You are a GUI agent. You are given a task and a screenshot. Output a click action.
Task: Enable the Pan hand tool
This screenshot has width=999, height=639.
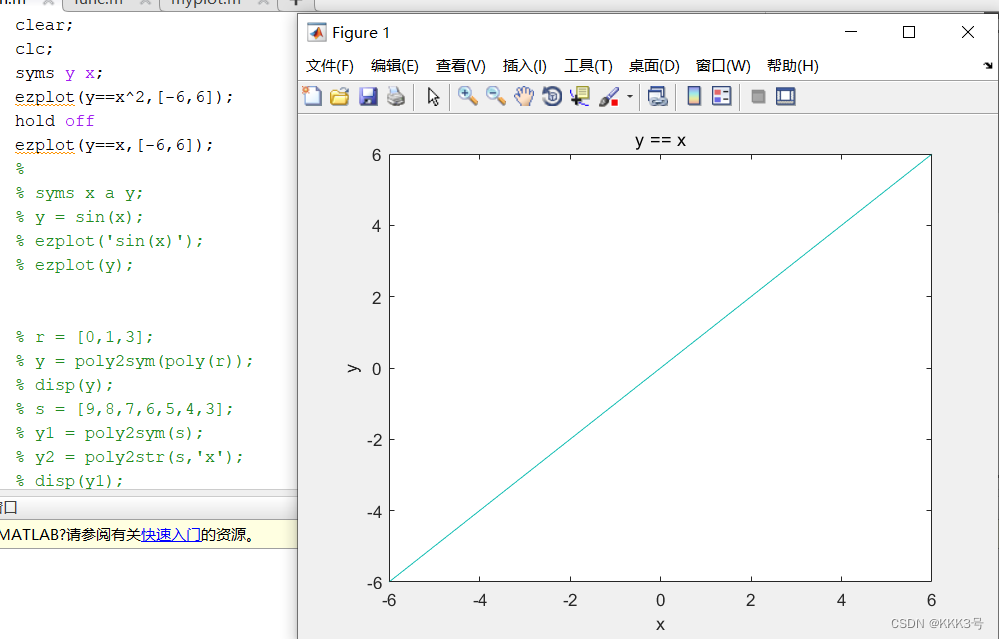click(x=524, y=96)
